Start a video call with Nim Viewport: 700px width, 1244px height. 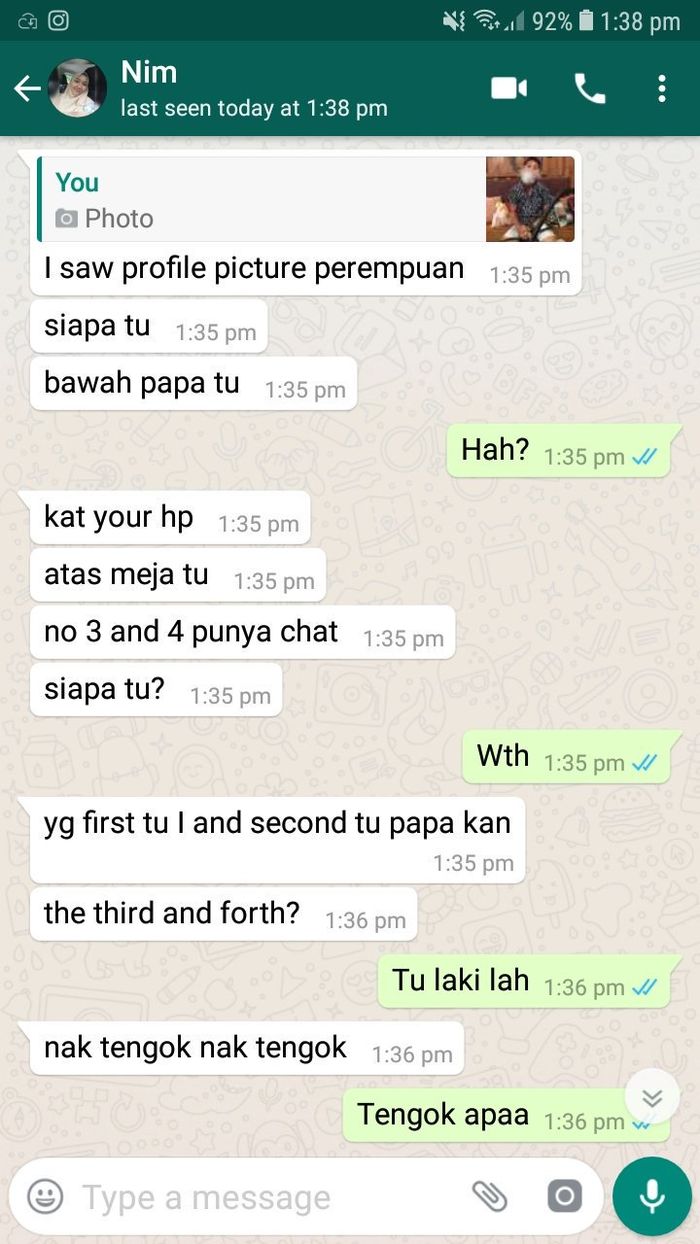point(509,89)
